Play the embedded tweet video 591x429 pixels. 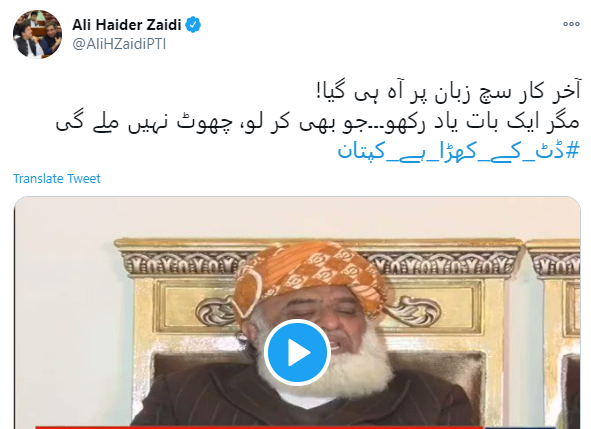tap(297, 352)
